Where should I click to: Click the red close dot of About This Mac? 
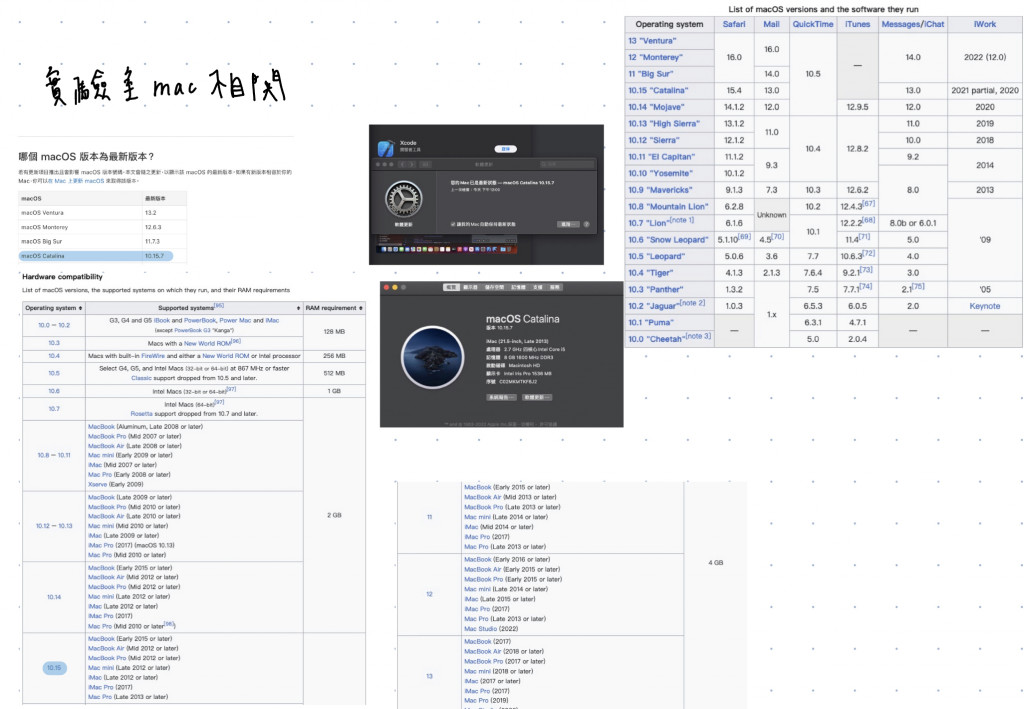(x=387, y=287)
